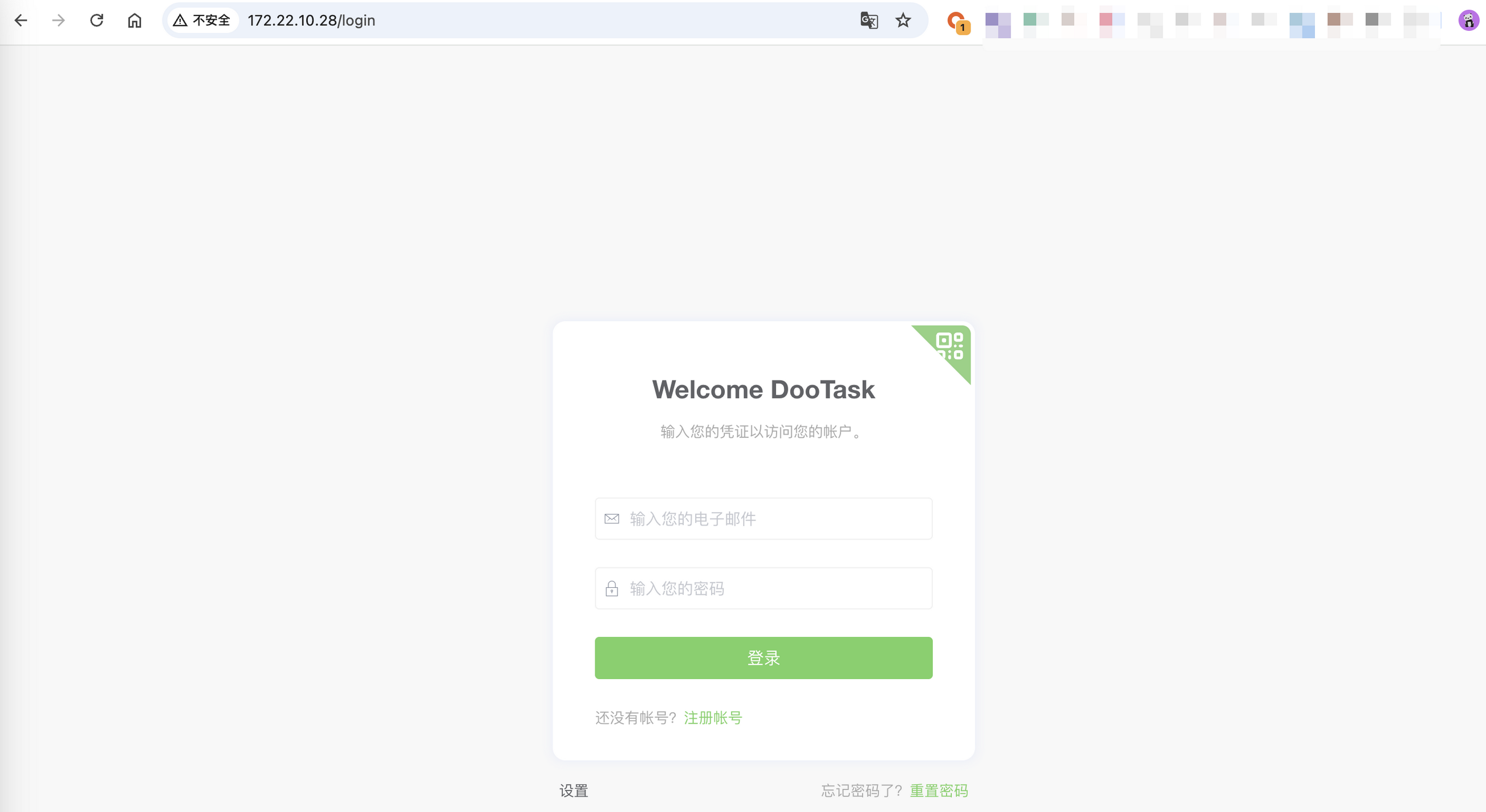Screen dimensions: 1486x812
Task: Open 设置 below the login card
Action: [x=574, y=790]
